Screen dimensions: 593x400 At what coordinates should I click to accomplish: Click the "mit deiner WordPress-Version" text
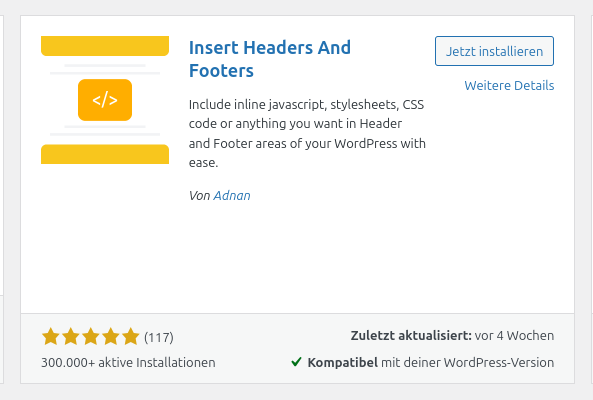tap(467, 363)
